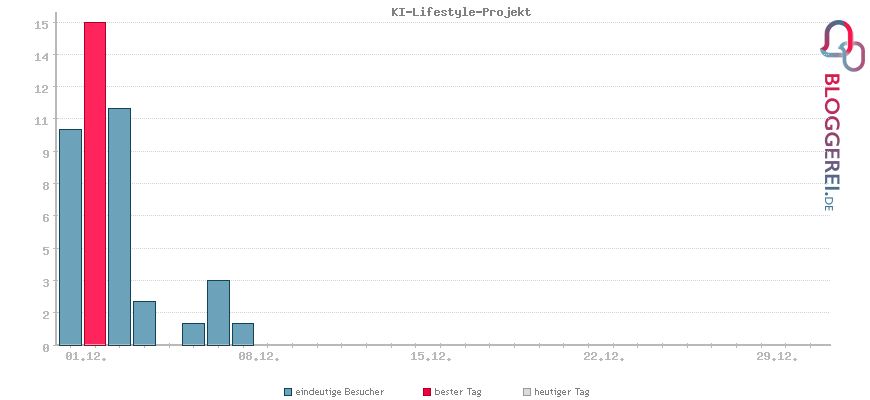The image size is (870, 400).
Task: Click the gray heutiger Tag legend swatch
Action: [526, 392]
